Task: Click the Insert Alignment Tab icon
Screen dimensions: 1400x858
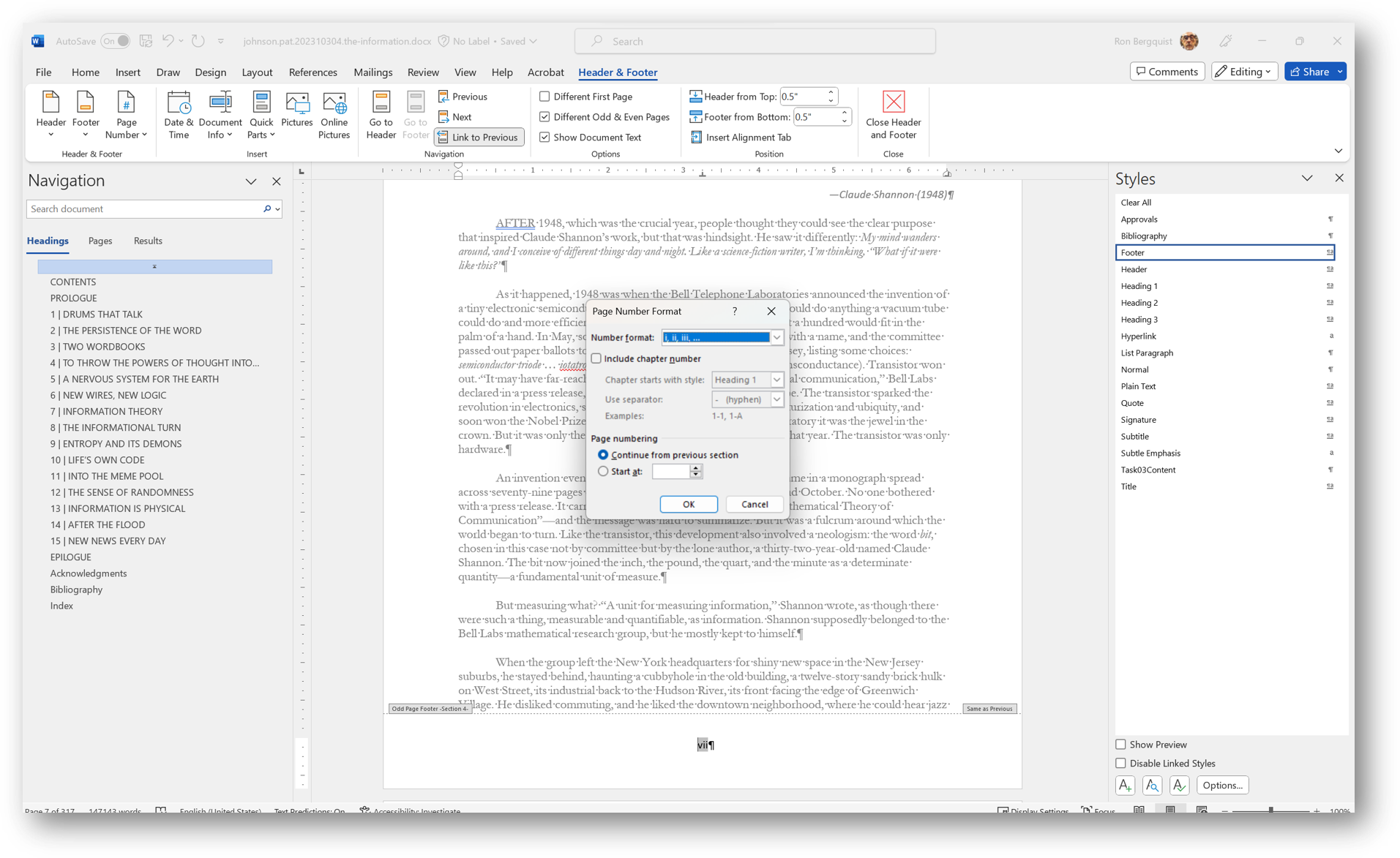Action: point(696,137)
